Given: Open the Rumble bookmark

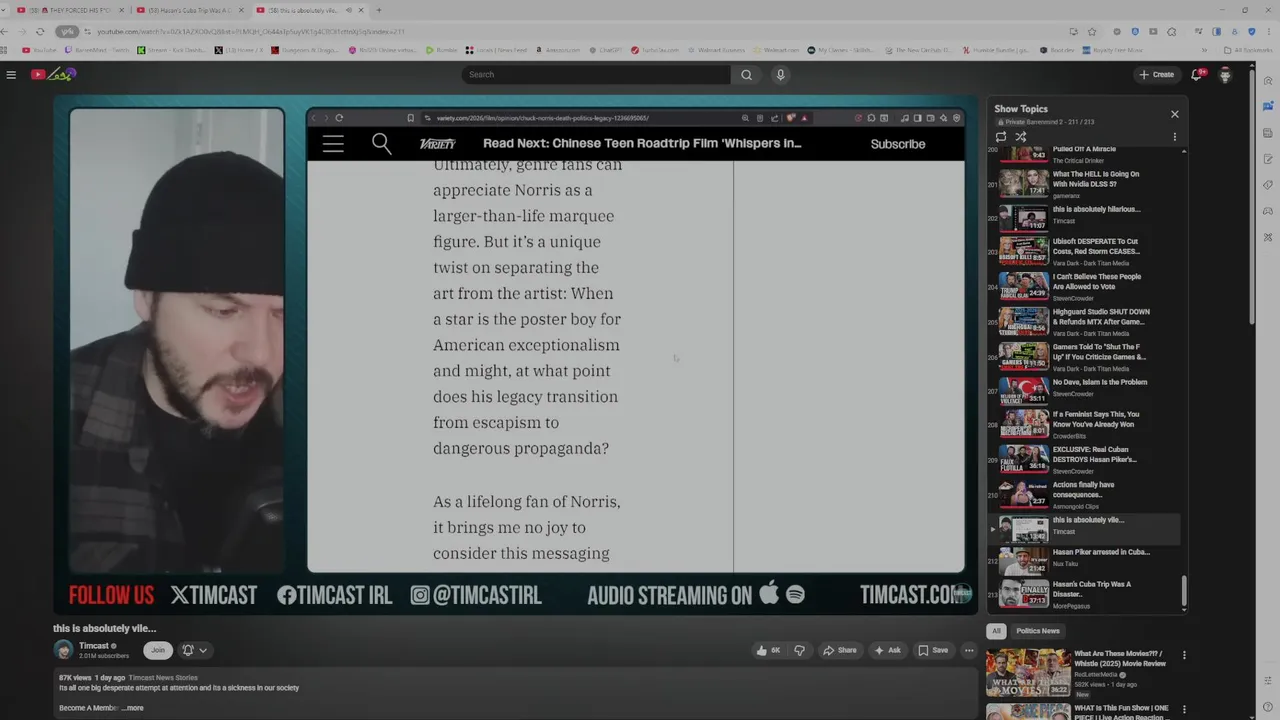Looking at the screenshot, I should [x=441, y=50].
